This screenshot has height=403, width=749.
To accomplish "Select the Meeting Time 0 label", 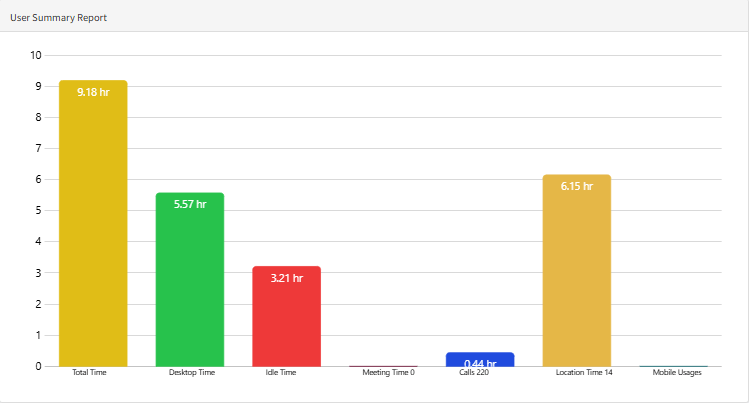I will tap(388, 373).
